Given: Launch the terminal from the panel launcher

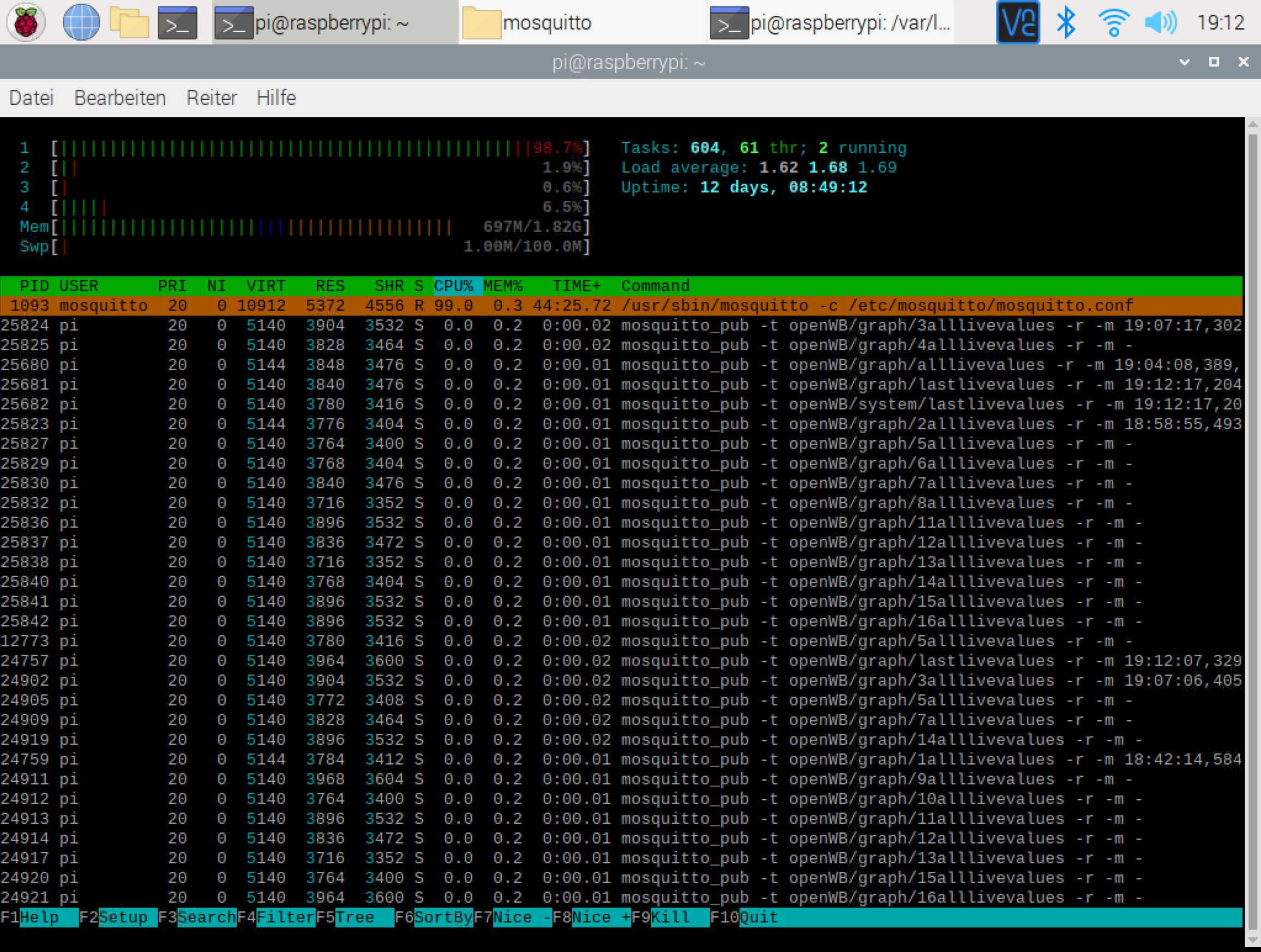Looking at the screenshot, I should tap(177, 22).
